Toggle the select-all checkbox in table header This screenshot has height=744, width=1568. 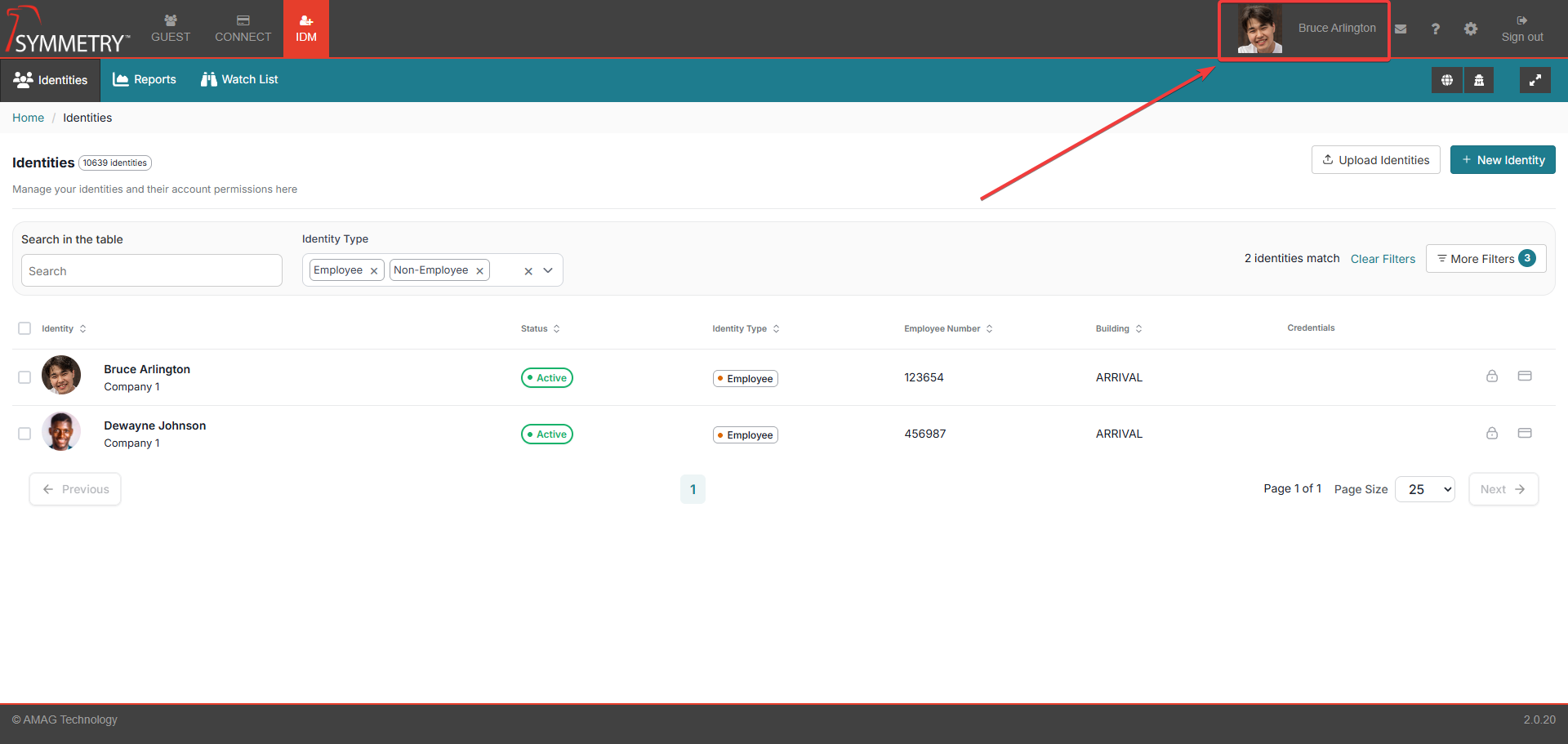pos(24,328)
